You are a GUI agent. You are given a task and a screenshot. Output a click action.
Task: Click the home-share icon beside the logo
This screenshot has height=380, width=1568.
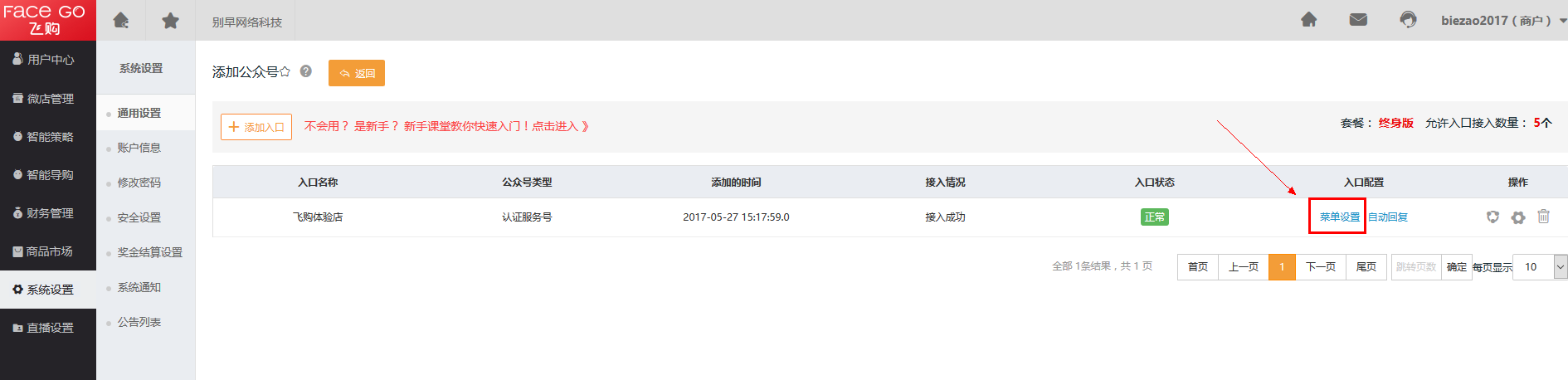(121, 20)
